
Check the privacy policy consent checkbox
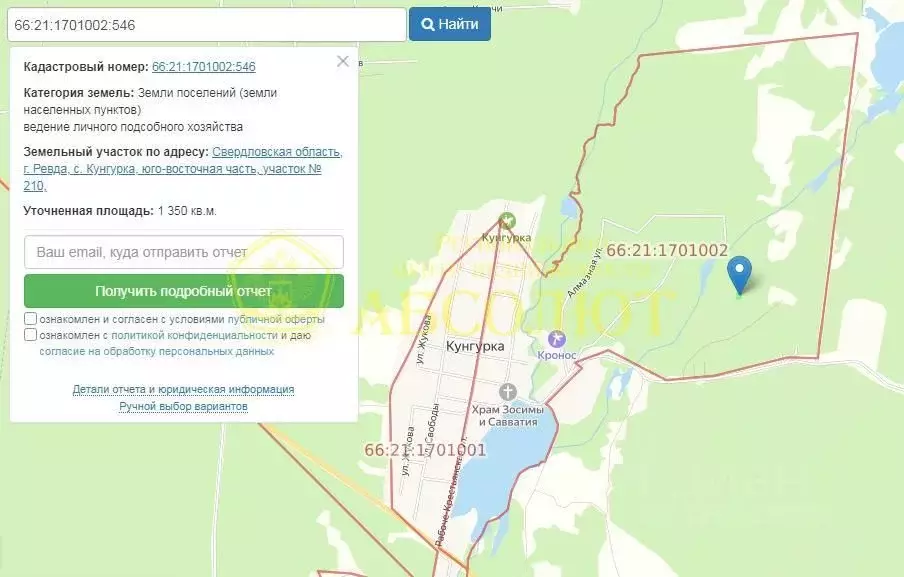click(31, 335)
